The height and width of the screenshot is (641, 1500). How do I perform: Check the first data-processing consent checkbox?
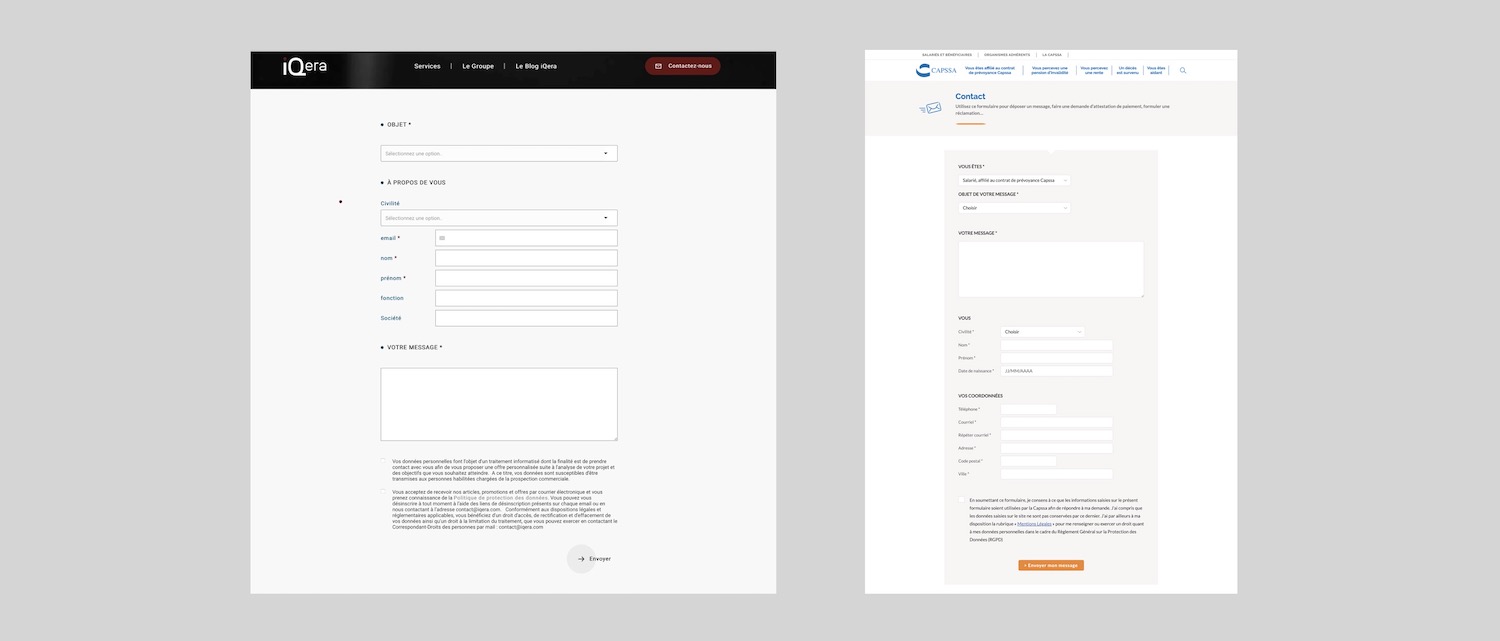pos(382,461)
